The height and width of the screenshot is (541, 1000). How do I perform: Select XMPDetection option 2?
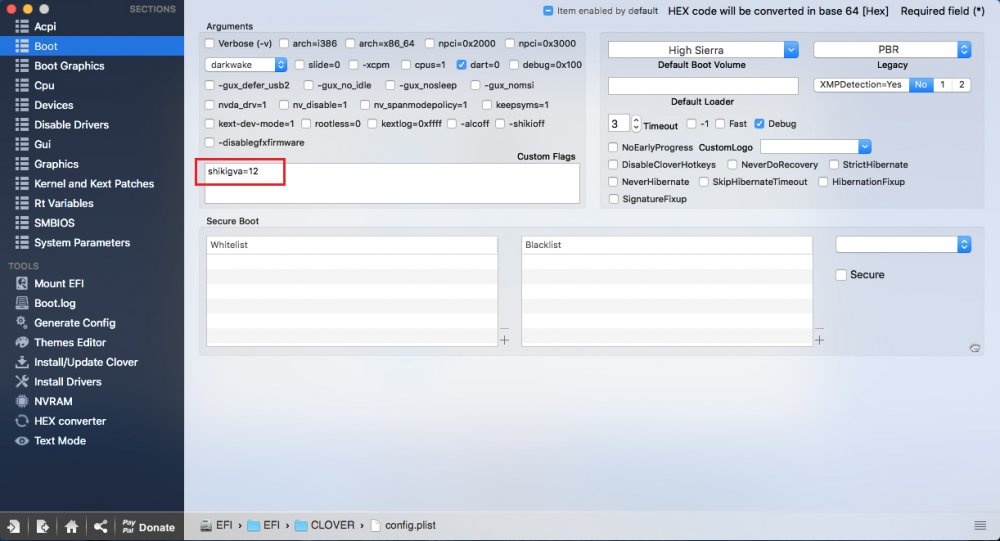click(x=961, y=85)
